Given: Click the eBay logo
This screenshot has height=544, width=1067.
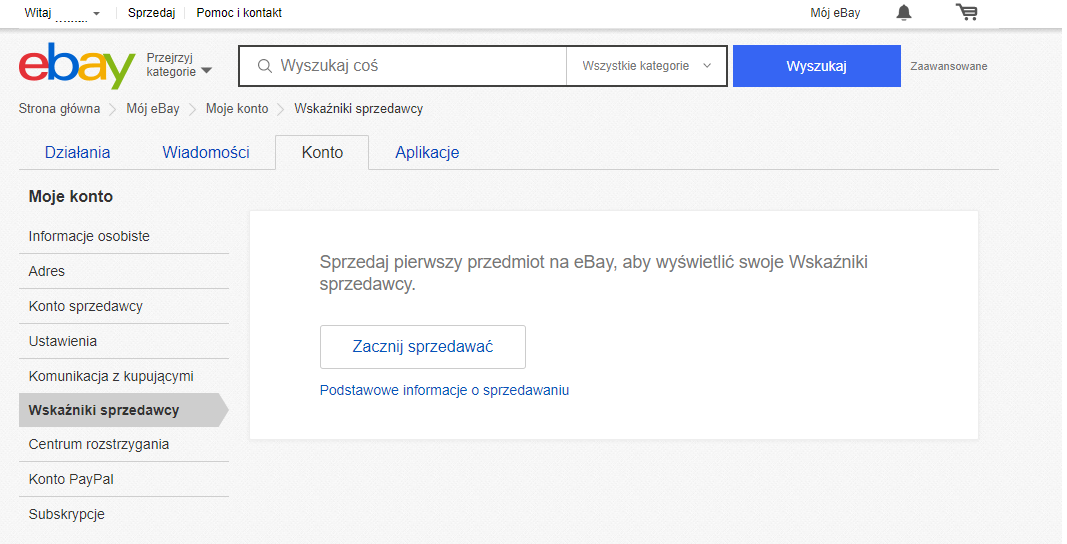Looking at the screenshot, I should (x=77, y=65).
